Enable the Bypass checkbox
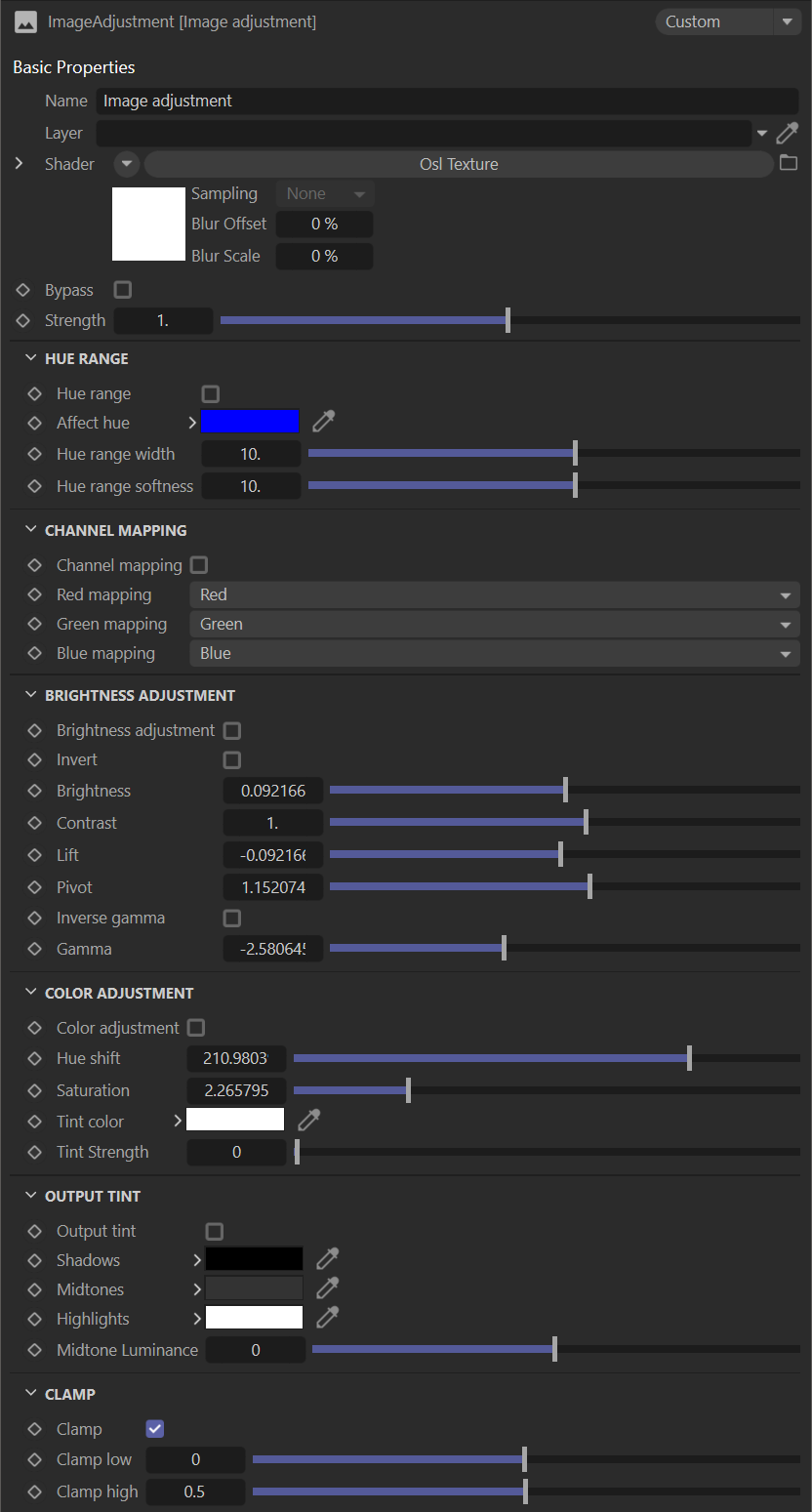 pos(123,290)
